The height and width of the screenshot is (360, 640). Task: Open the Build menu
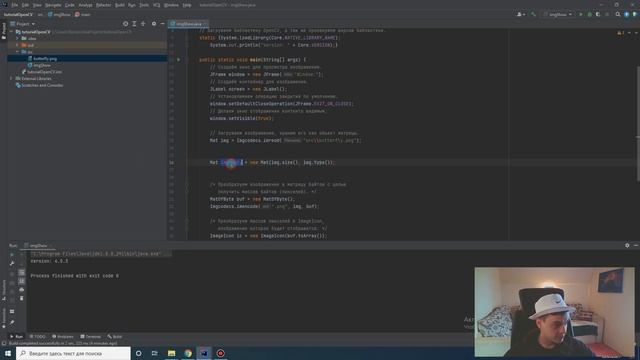pyautogui.click(x=120, y=5)
